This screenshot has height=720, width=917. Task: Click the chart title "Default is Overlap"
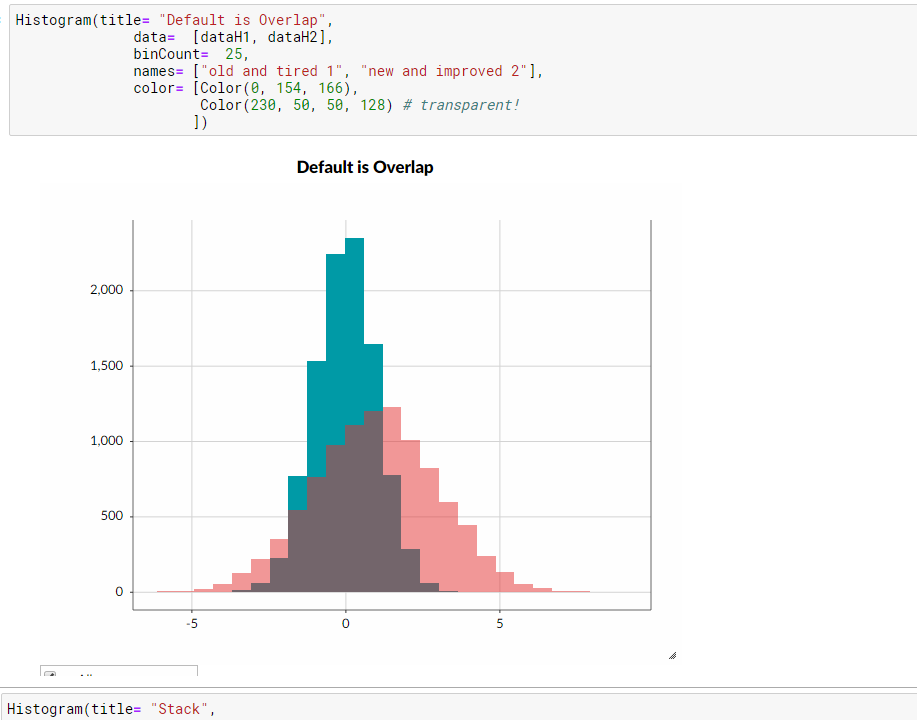click(x=365, y=167)
